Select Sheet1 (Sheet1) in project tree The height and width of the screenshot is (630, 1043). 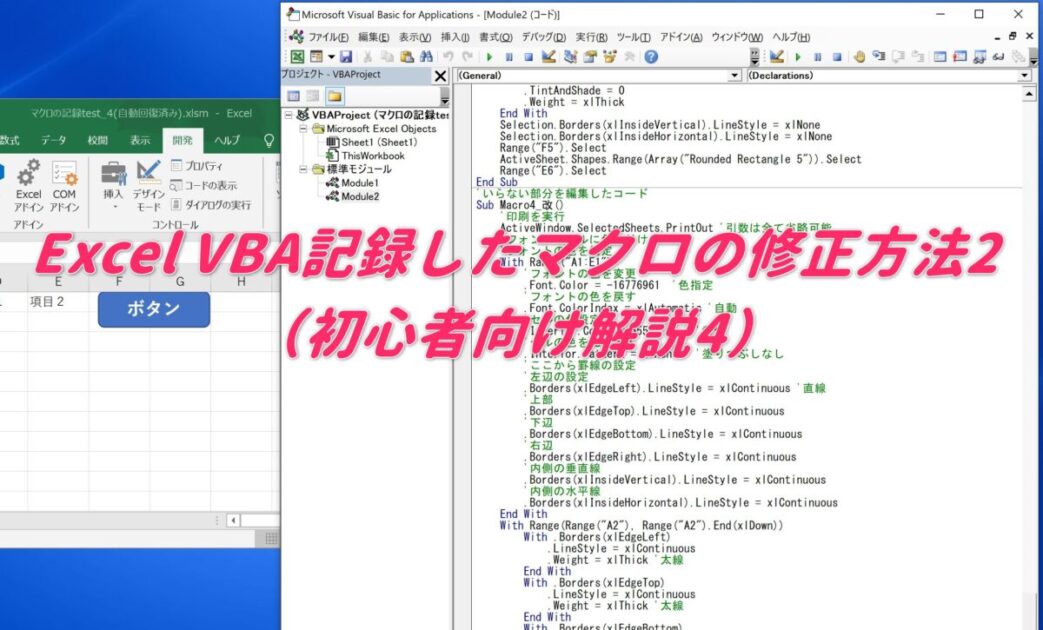pyautogui.click(x=372, y=142)
